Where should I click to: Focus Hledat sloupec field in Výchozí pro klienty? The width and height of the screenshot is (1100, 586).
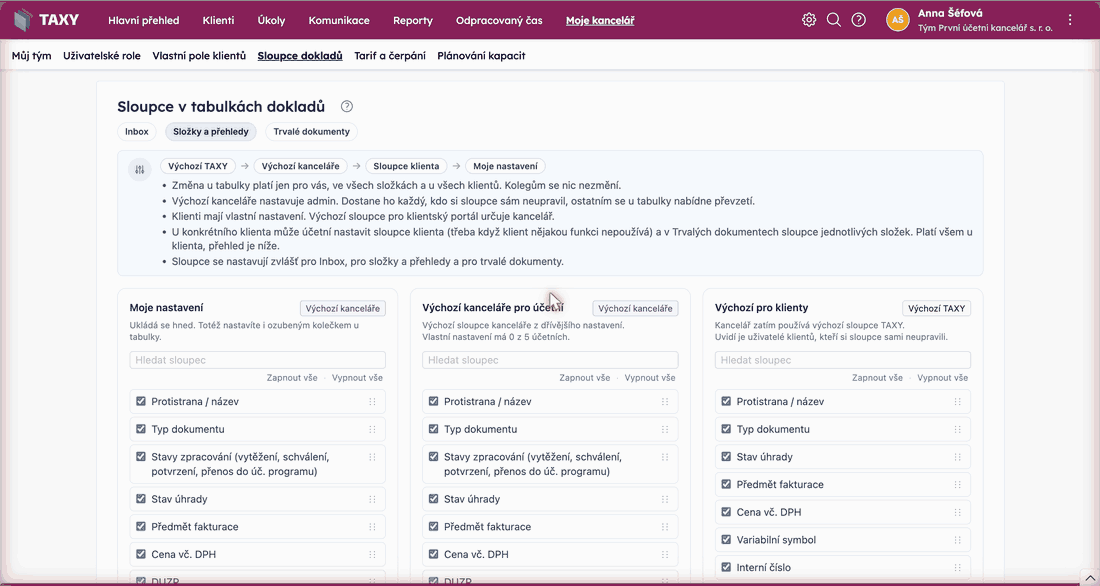click(x=843, y=360)
